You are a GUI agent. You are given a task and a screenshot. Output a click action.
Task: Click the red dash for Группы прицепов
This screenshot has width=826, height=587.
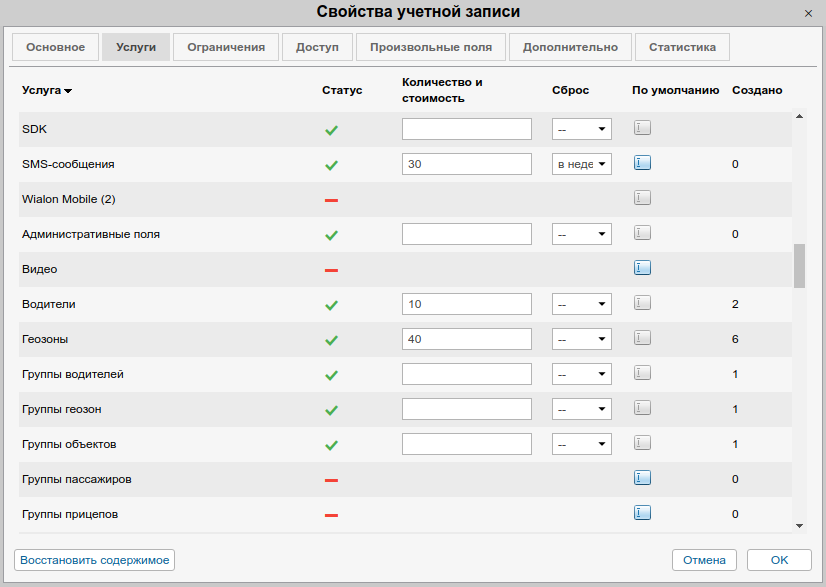[x=331, y=515]
